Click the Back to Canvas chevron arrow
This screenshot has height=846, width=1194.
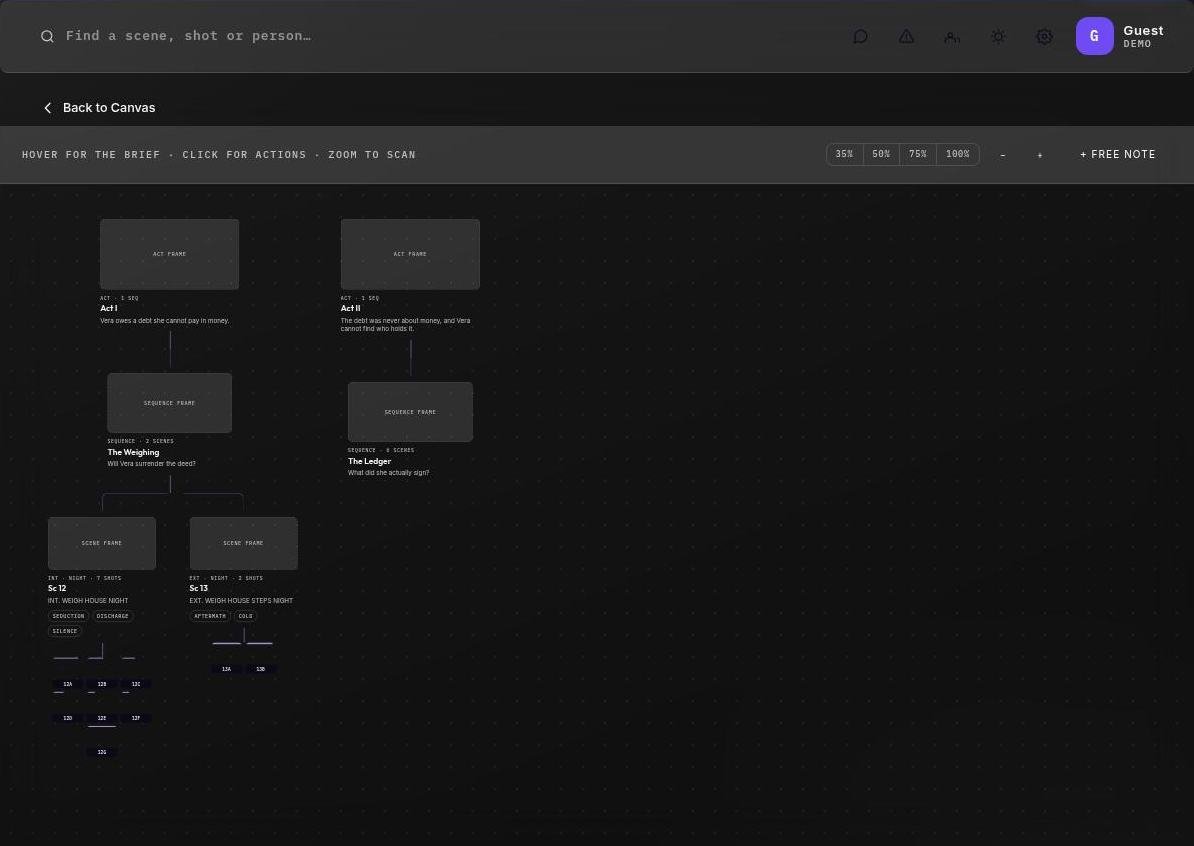click(x=48, y=108)
